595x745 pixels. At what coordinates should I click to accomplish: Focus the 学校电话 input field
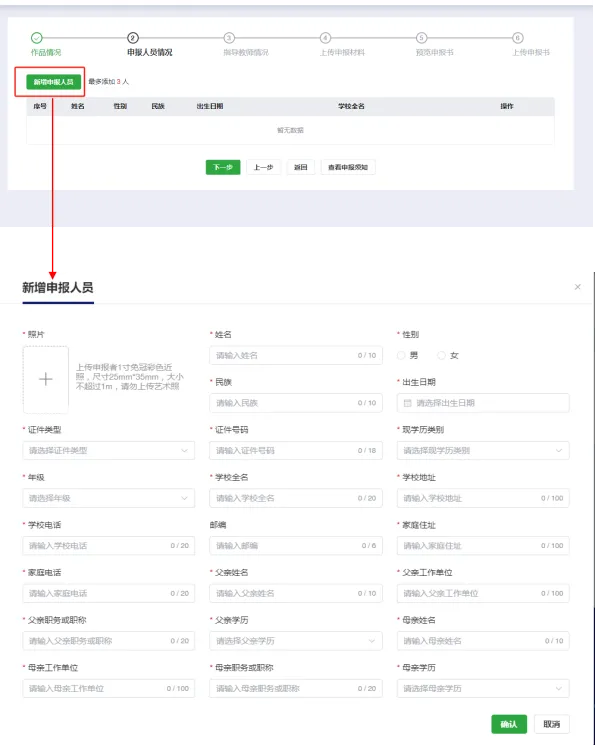click(x=108, y=545)
